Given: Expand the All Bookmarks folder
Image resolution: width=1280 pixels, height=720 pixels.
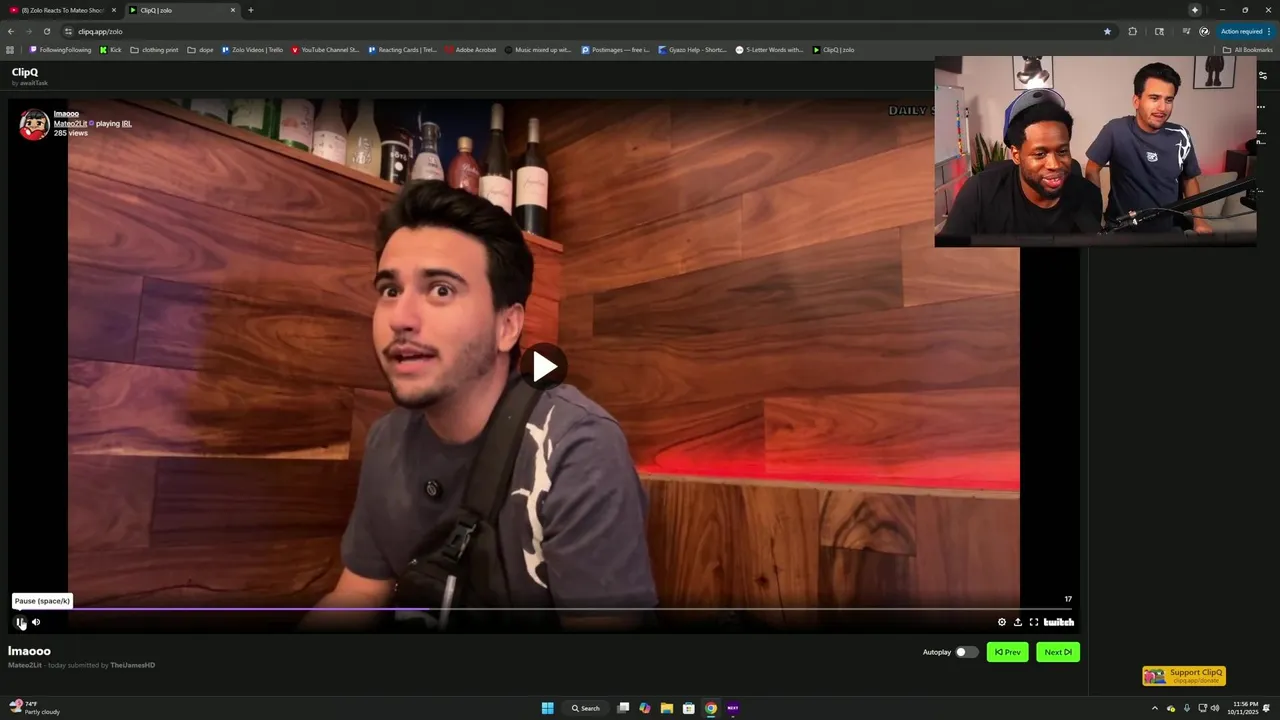Looking at the screenshot, I should click(1247, 49).
